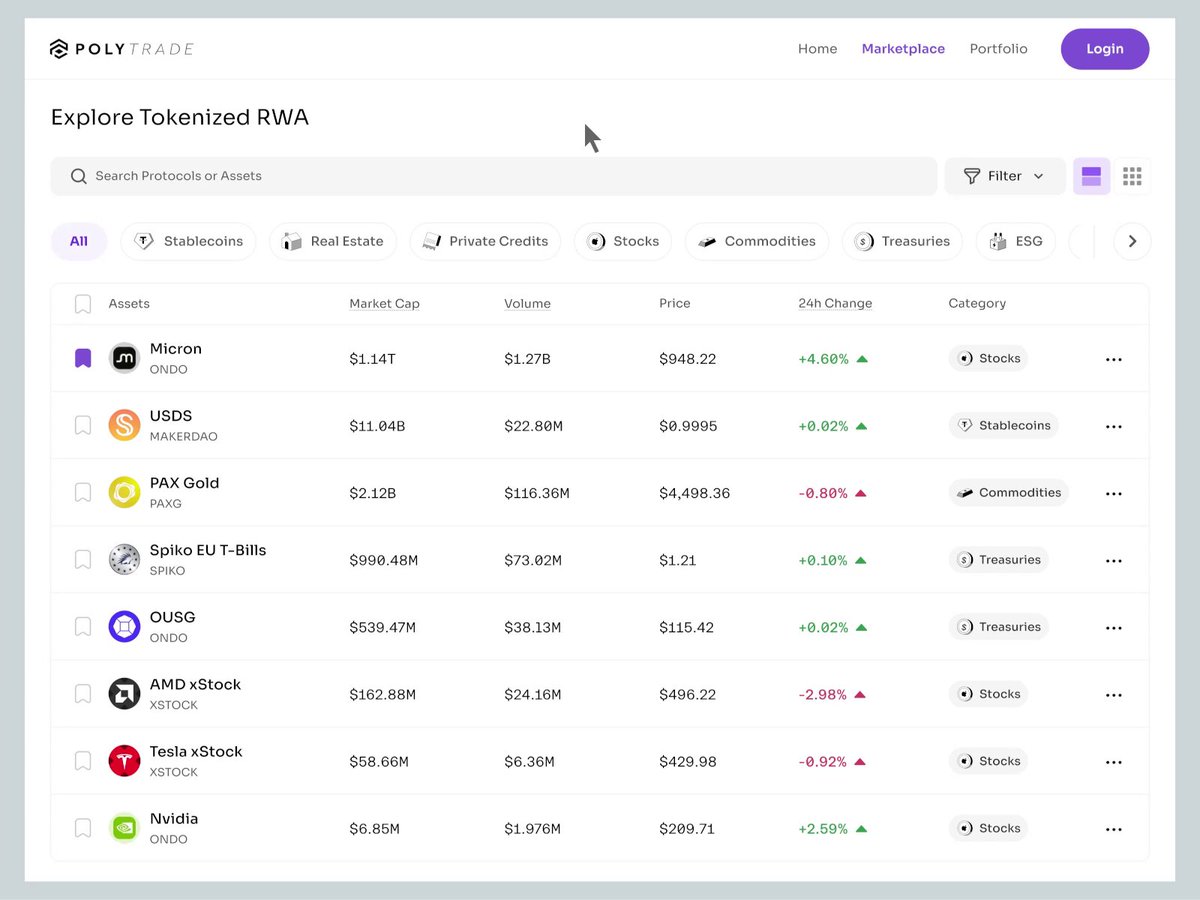1200x900 pixels.
Task: Show more category chips with right arrow
Action: pos(1132,241)
